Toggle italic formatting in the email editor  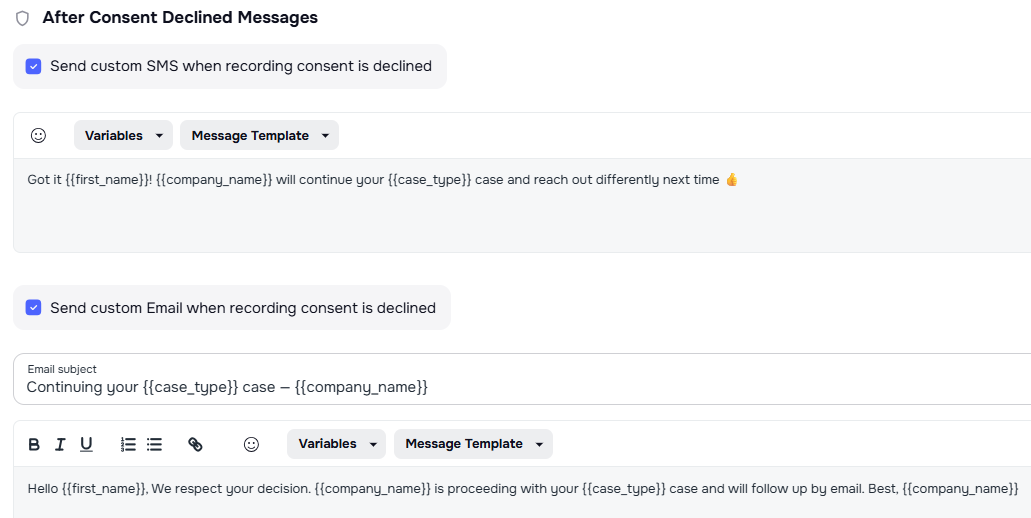[60, 444]
